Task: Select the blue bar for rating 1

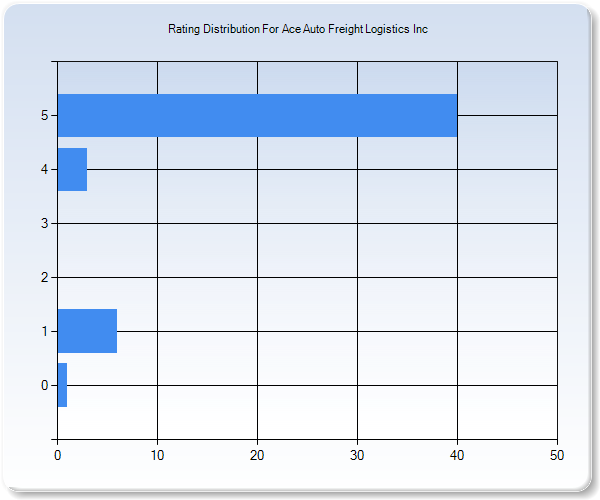Action: point(87,331)
